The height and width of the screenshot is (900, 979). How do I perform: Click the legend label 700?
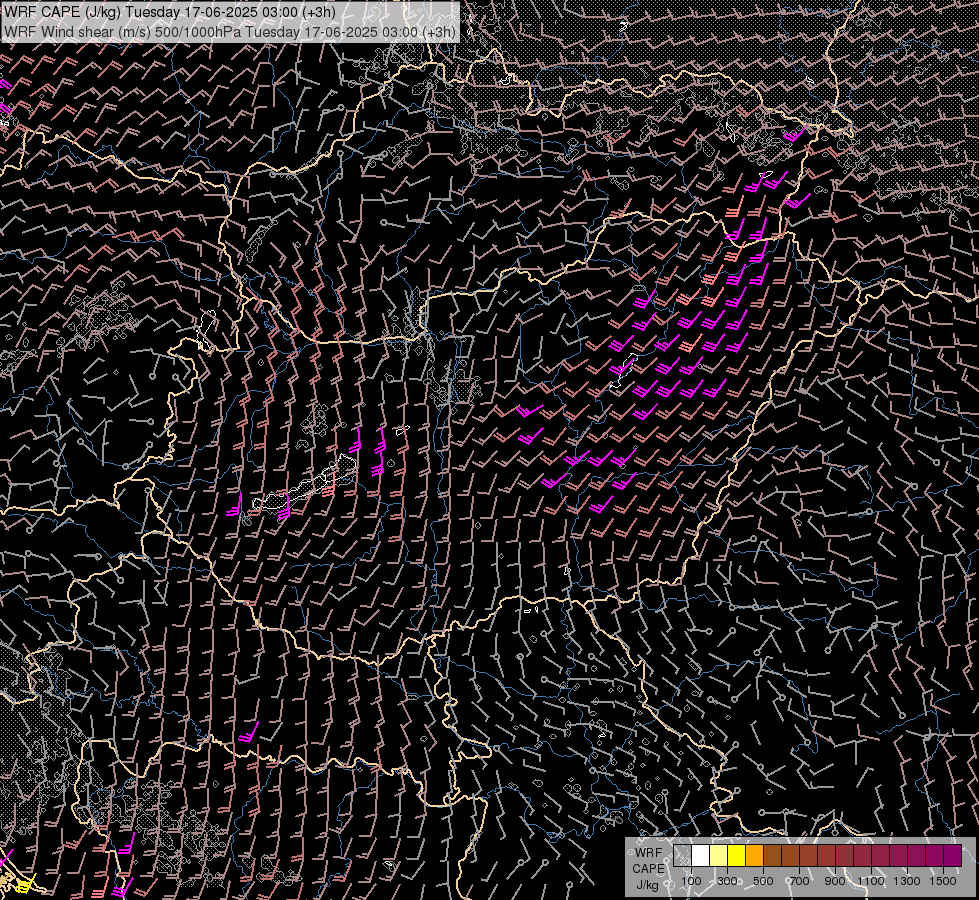(799, 881)
